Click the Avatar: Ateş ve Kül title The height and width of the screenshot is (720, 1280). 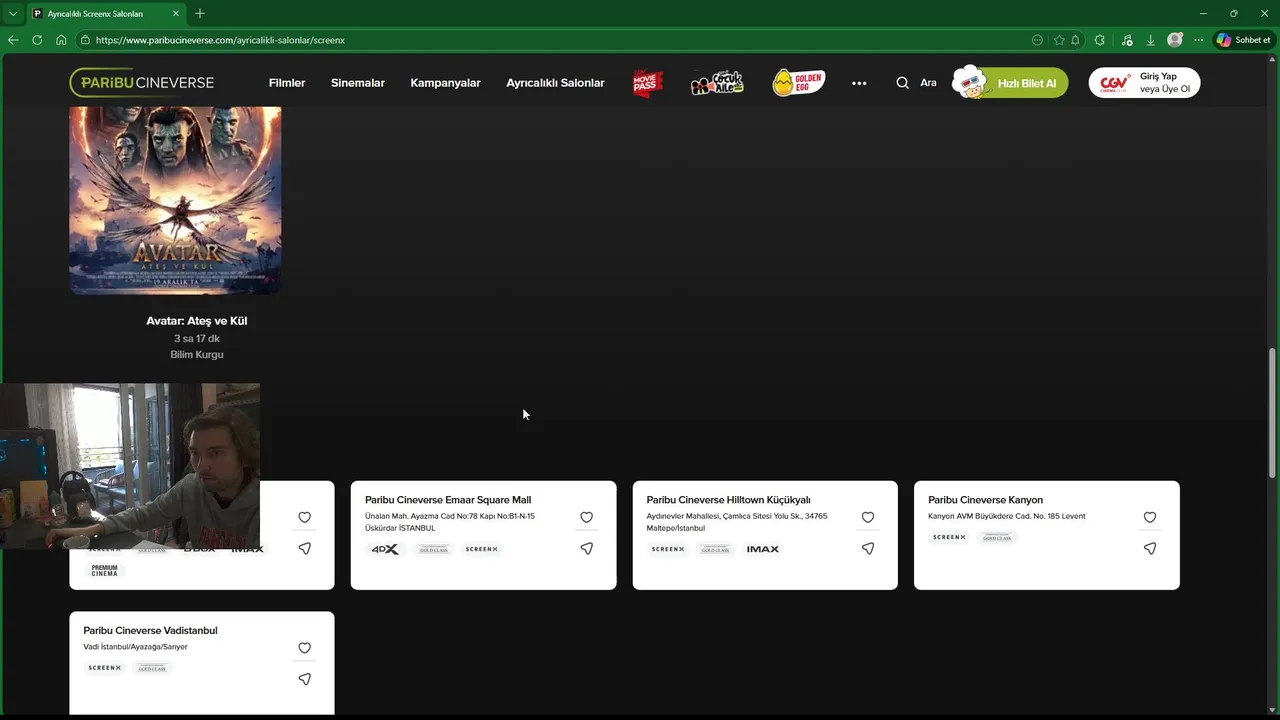[197, 321]
